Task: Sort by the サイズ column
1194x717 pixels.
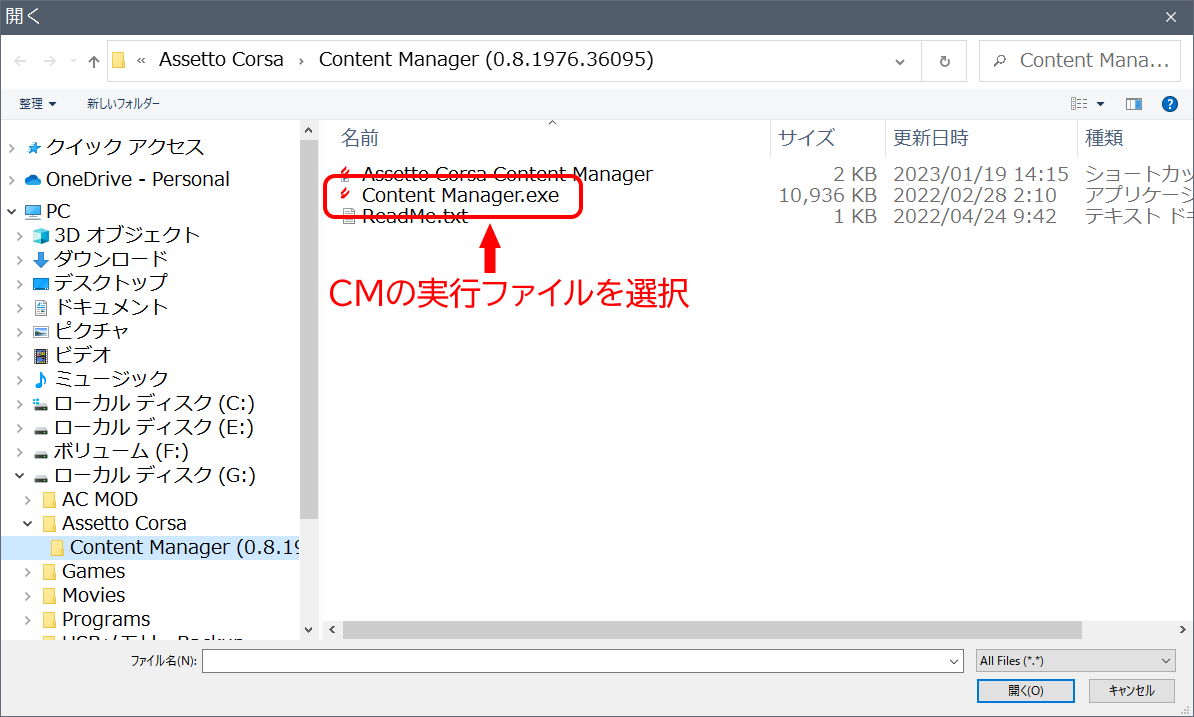Action: tap(806, 138)
